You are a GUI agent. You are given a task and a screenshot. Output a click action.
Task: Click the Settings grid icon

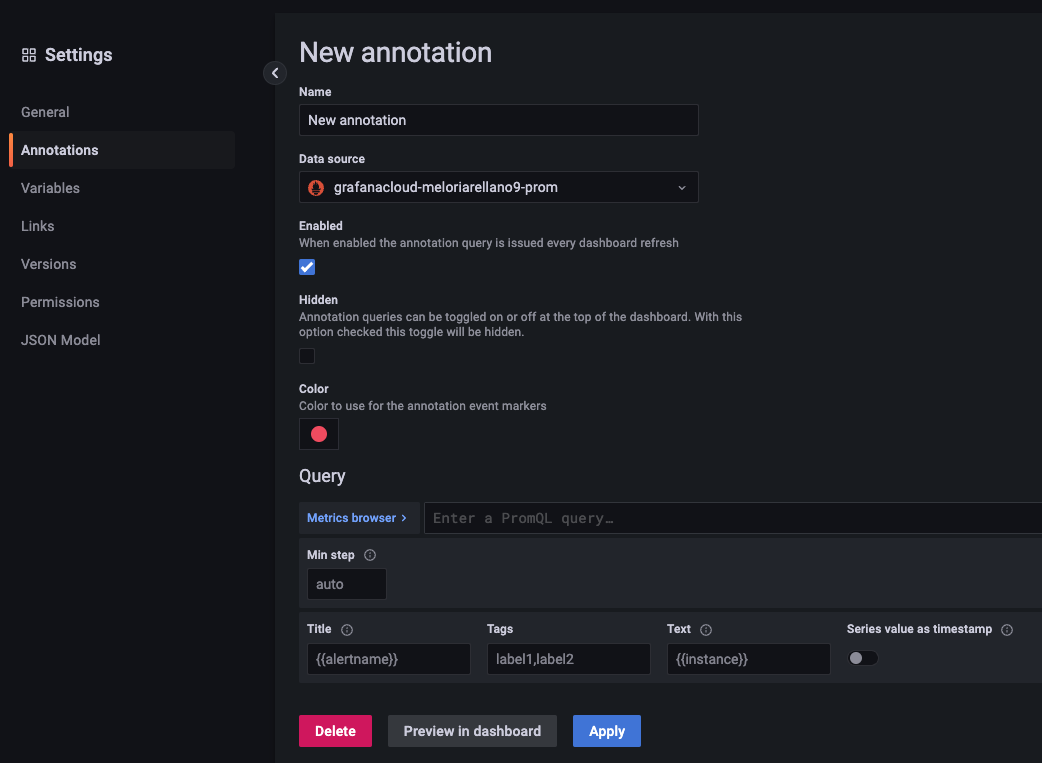click(29, 55)
